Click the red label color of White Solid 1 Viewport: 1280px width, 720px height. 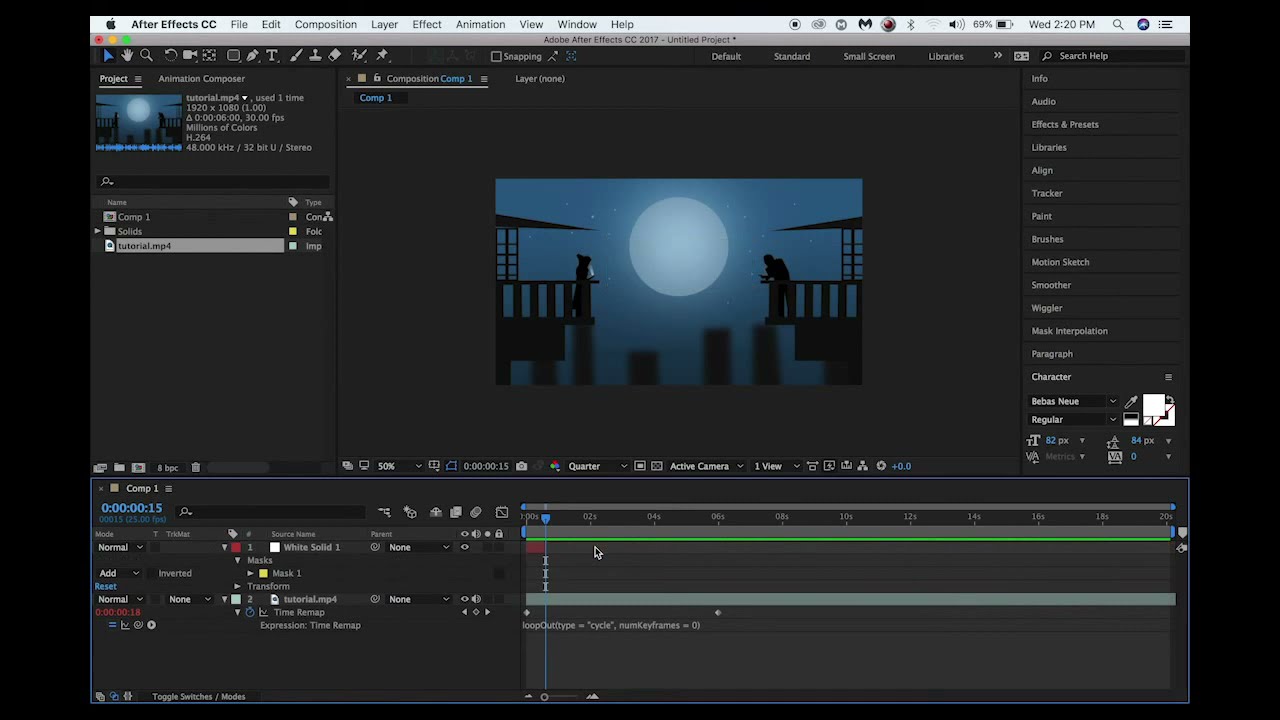tap(236, 547)
